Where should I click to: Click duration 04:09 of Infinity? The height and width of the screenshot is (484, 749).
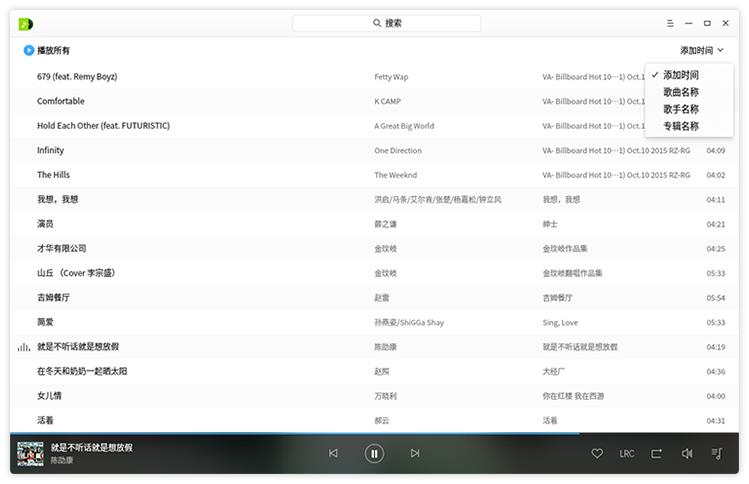[716, 151]
